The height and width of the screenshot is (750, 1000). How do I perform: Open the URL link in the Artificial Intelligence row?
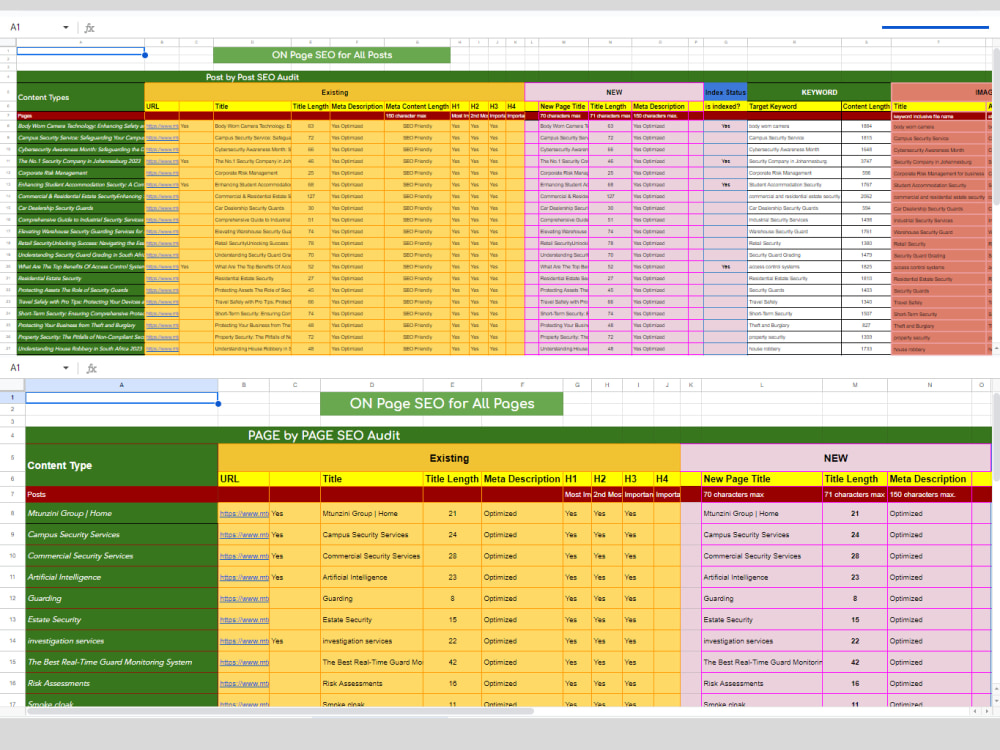tap(244, 577)
